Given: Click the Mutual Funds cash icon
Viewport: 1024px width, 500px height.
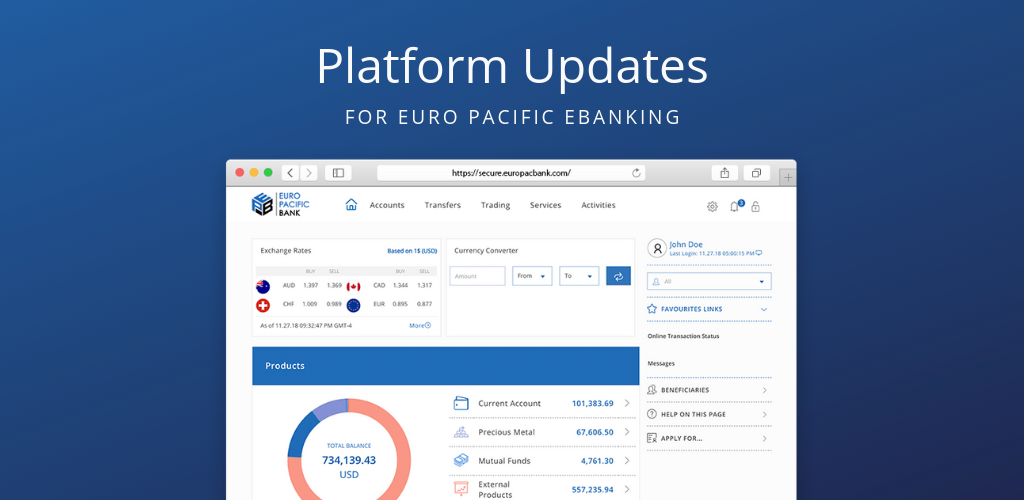Looking at the screenshot, I should [461, 461].
